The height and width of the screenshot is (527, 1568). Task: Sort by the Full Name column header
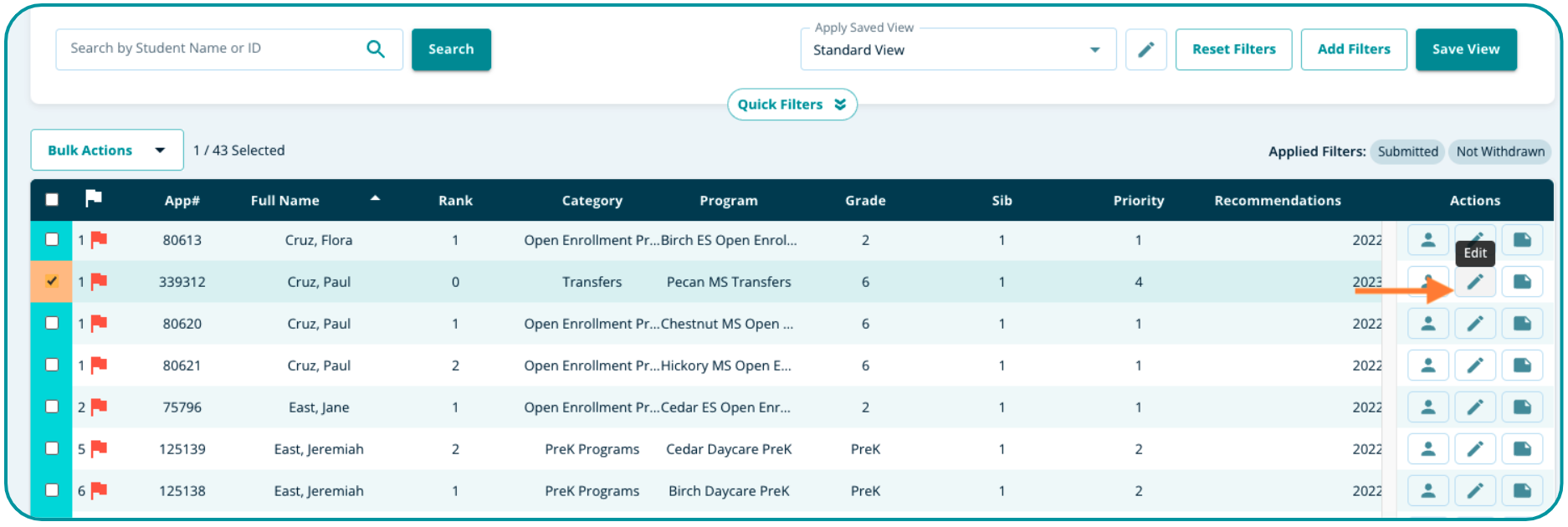click(x=285, y=201)
